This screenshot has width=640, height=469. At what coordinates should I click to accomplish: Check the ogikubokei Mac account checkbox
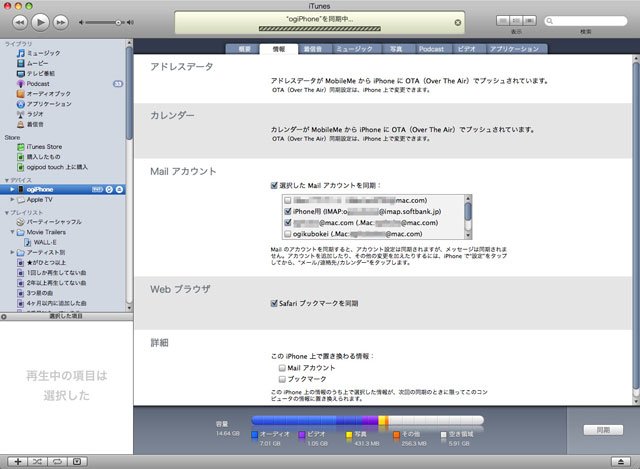pyautogui.click(x=288, y=234)
